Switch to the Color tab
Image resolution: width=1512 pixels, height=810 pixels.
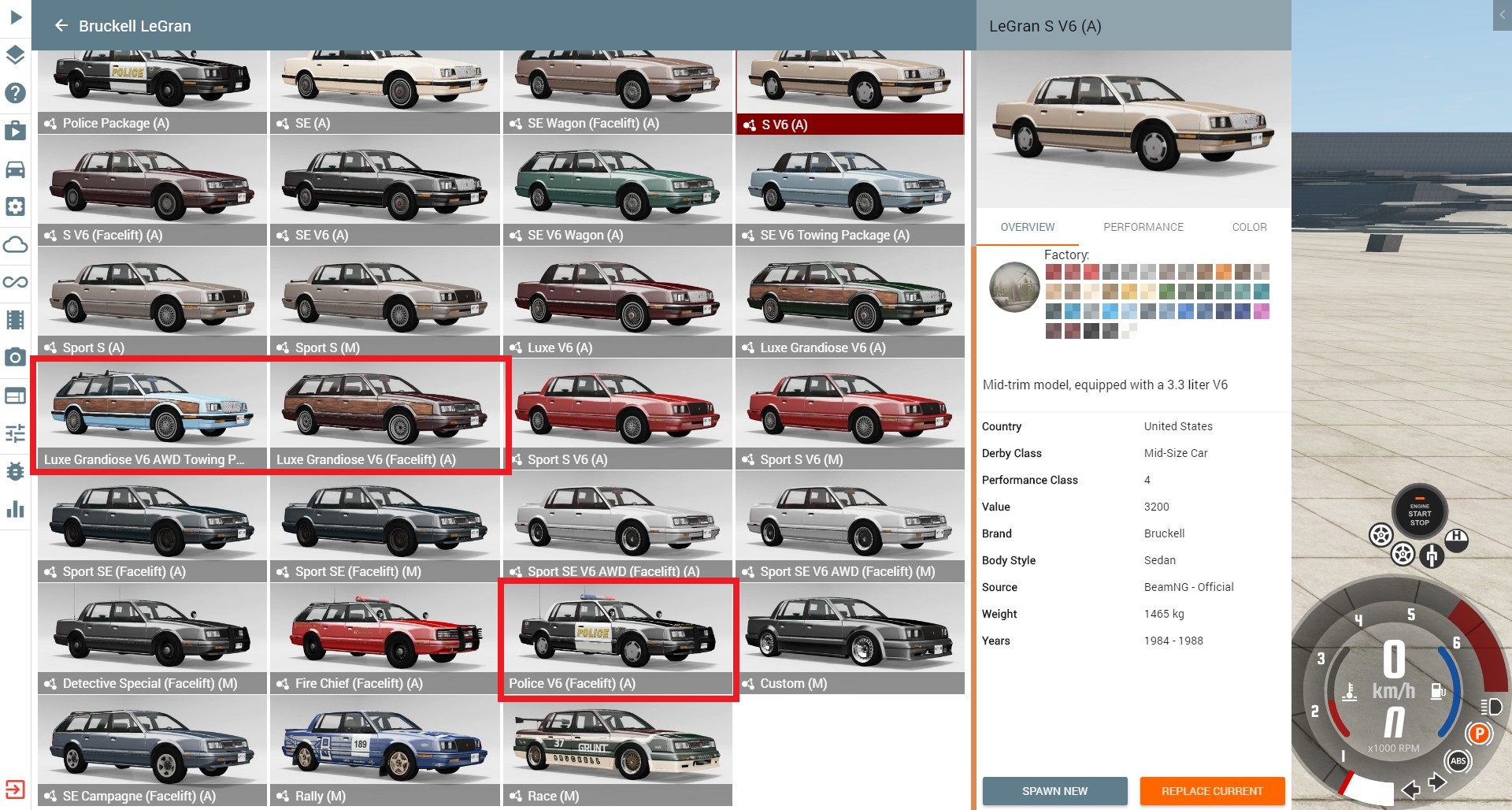1249,227
